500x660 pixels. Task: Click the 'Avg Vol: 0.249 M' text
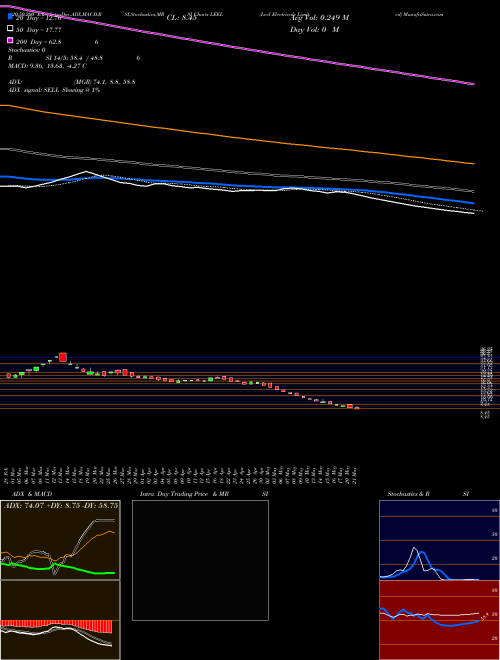point(319,18)
